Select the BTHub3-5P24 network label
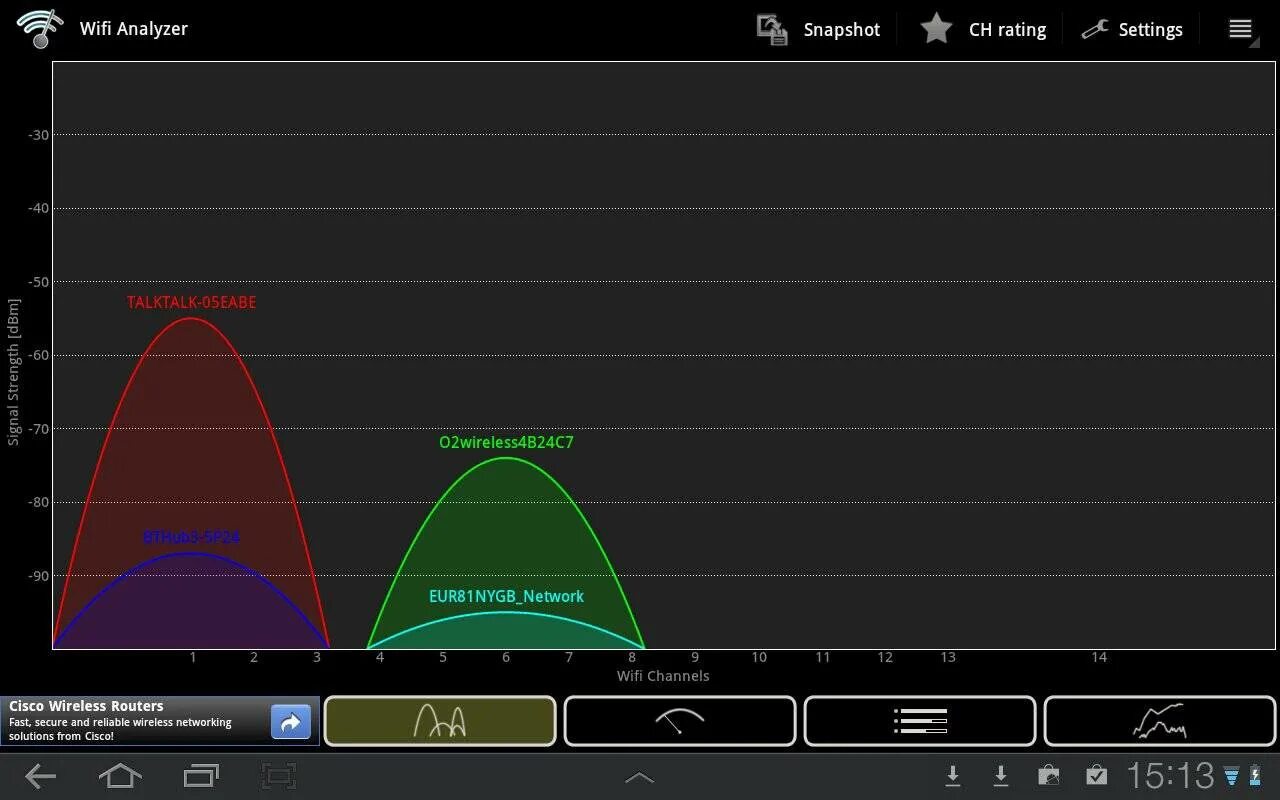1280x800 pixels. [x=191, y=537]
